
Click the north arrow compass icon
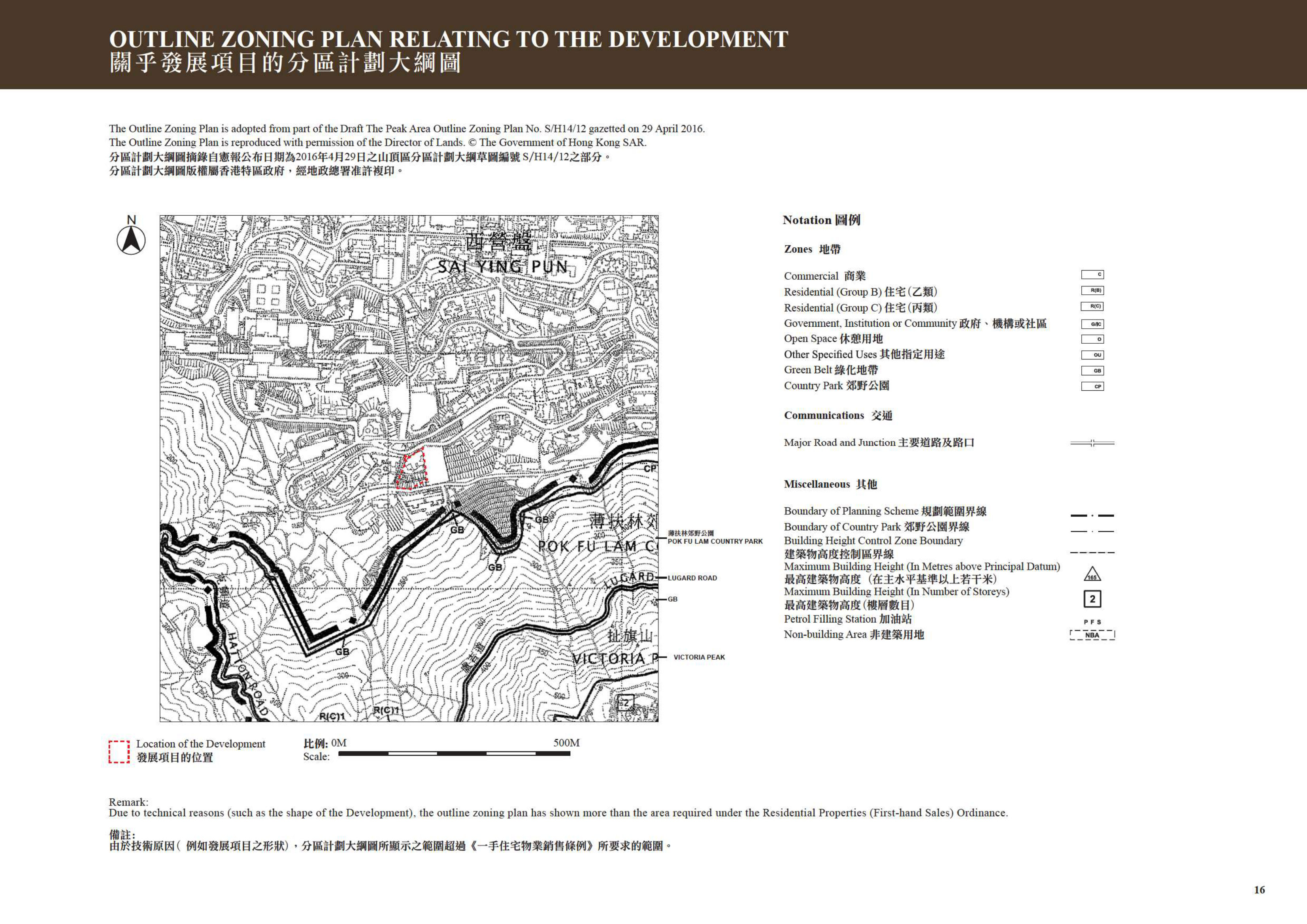pyautogui.click(x=131, y=240)
